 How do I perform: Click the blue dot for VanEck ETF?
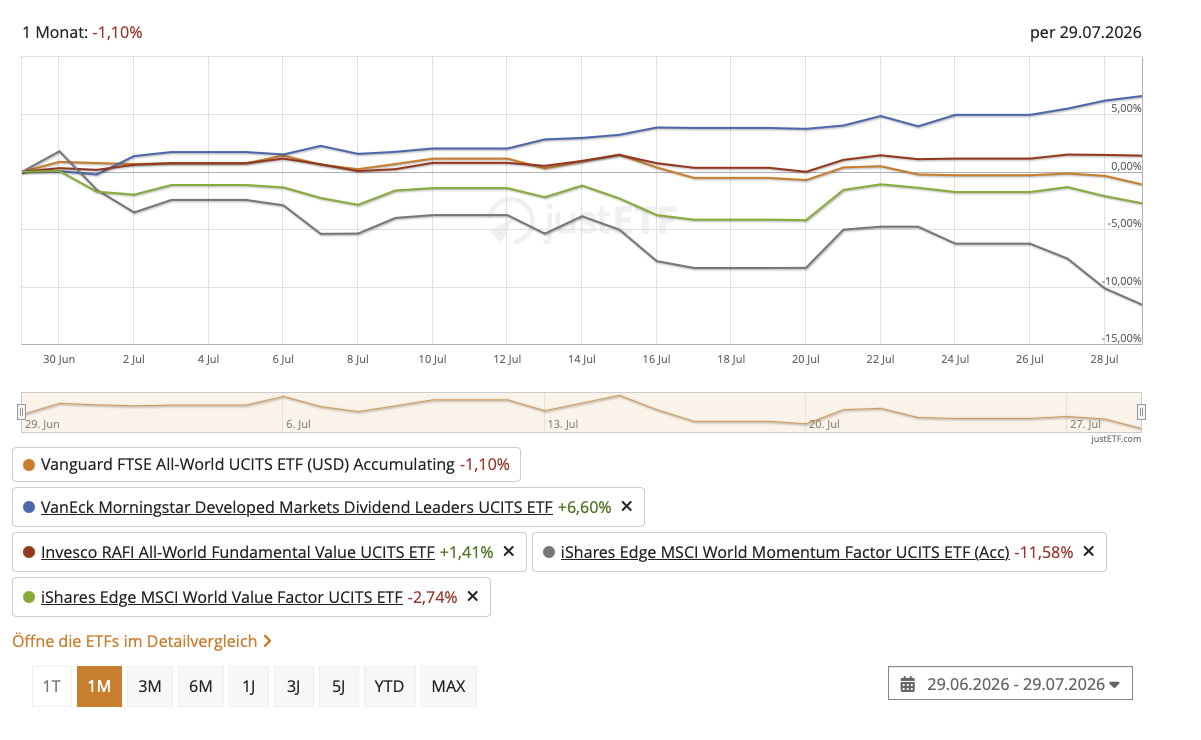click(x=29, y=508)
